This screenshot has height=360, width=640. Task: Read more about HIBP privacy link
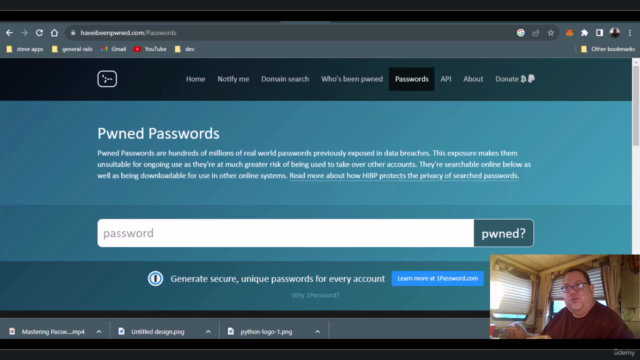pos(404,176)
